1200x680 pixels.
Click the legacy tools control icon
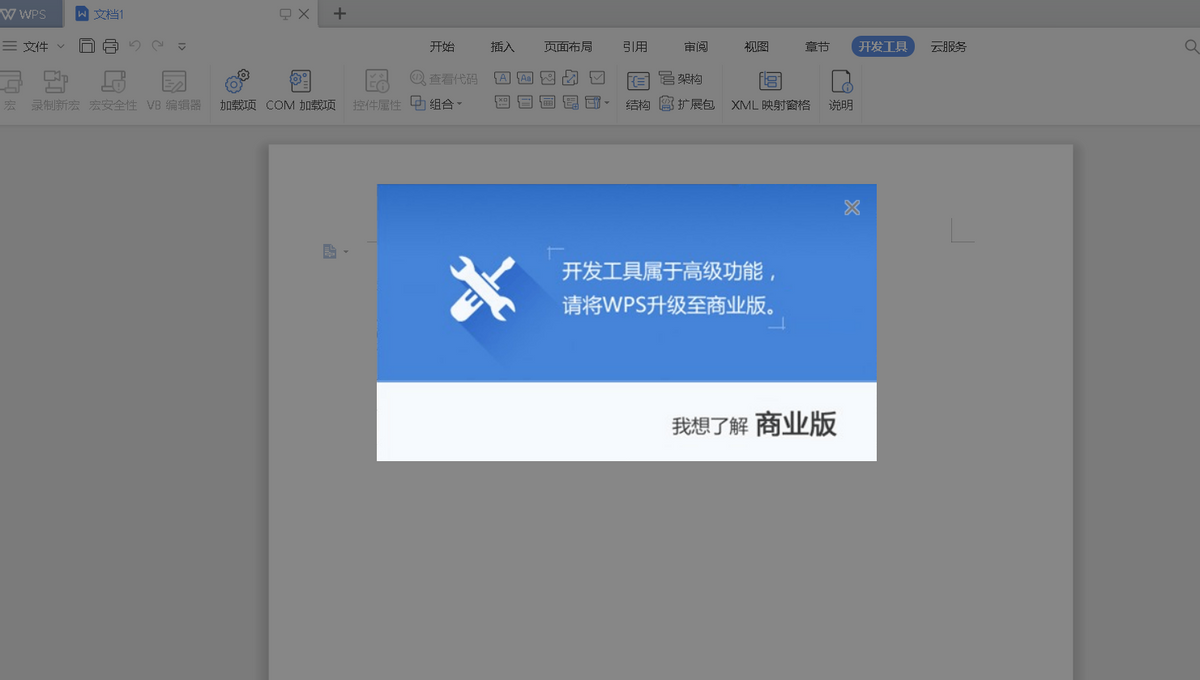click(592, 102)
